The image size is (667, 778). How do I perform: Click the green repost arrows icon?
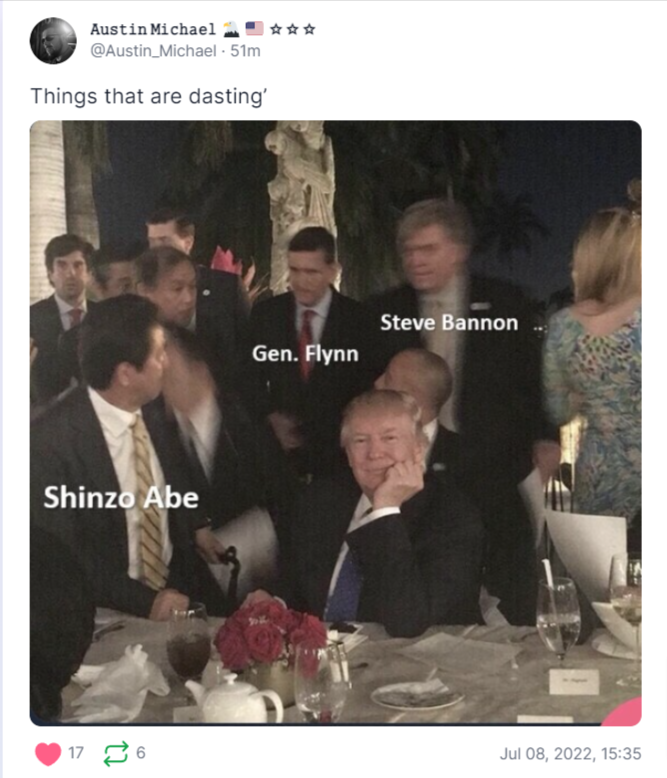pyautogui.click(x=116, y=753)
